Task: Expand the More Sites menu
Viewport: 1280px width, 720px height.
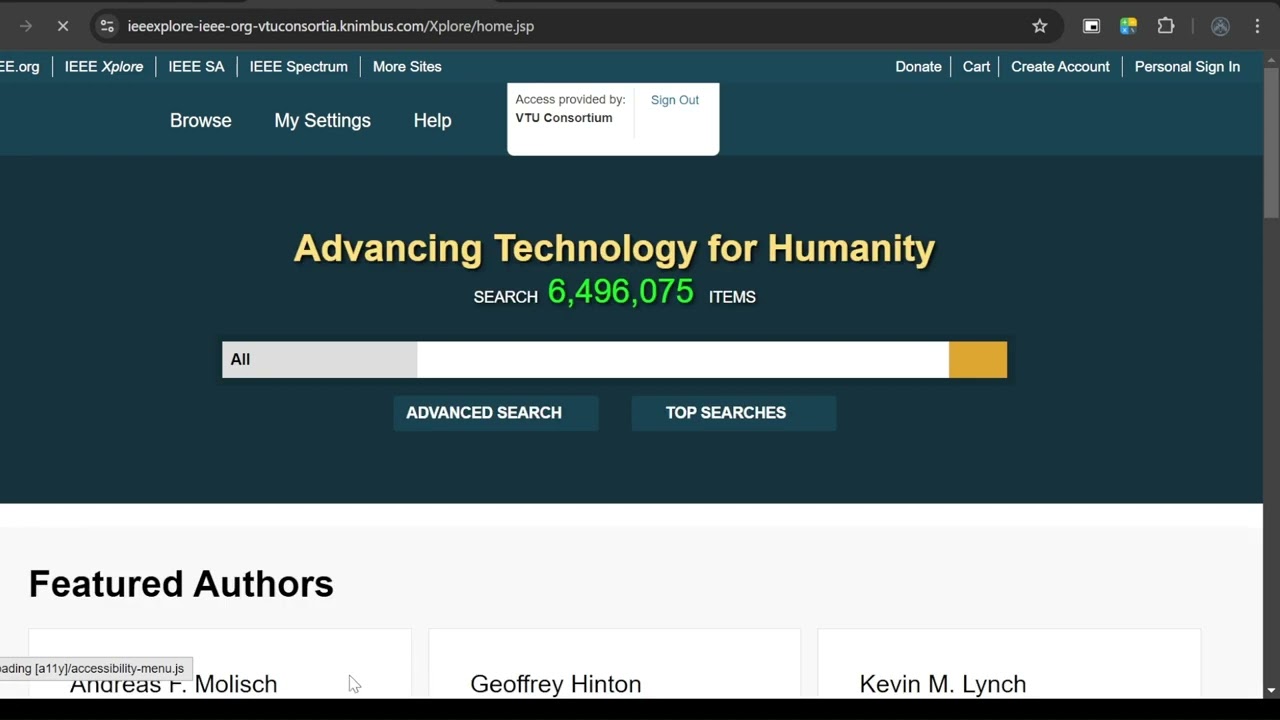Action: [x=407, y=67]
